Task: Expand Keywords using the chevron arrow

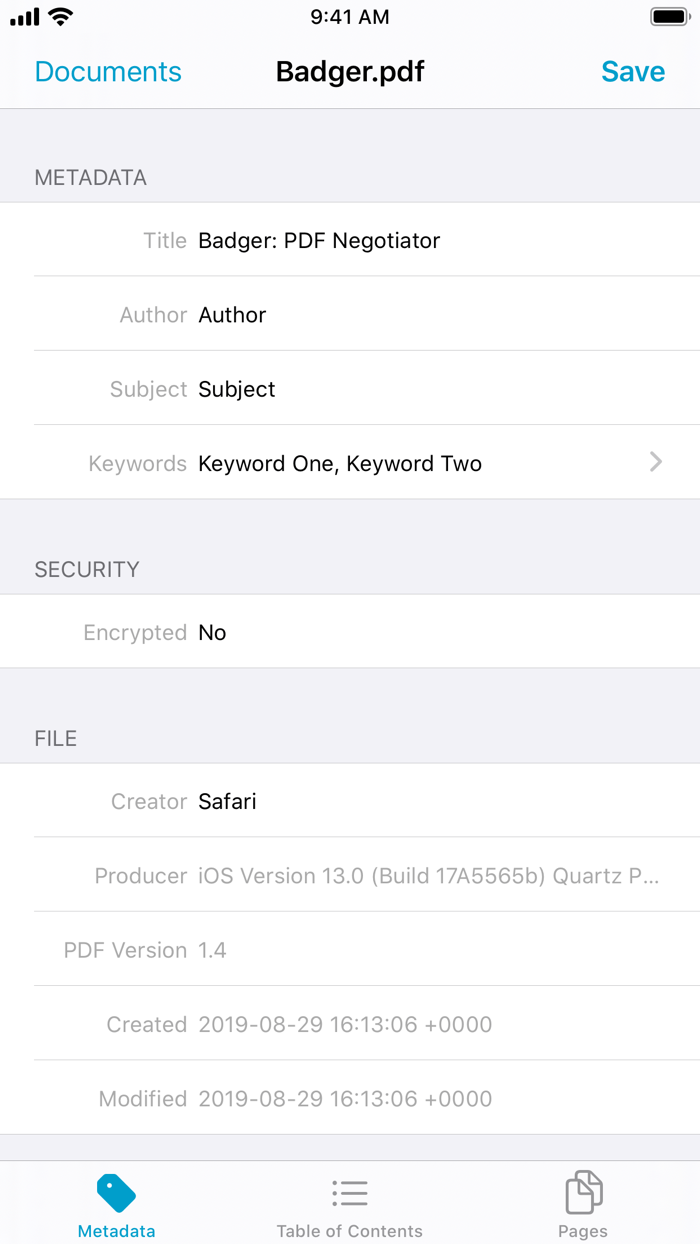Action: pos(656,461)
